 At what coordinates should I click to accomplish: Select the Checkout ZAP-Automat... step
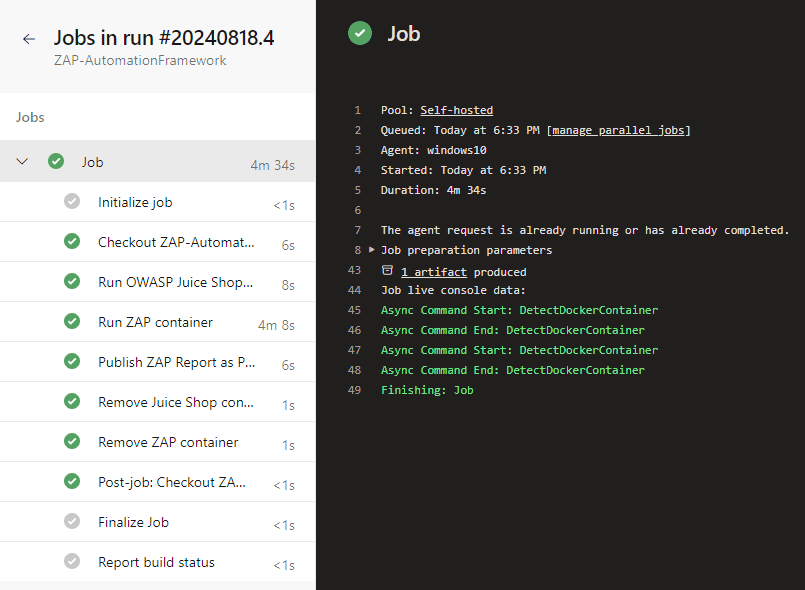pyautogui.click(x=158, y=242)
